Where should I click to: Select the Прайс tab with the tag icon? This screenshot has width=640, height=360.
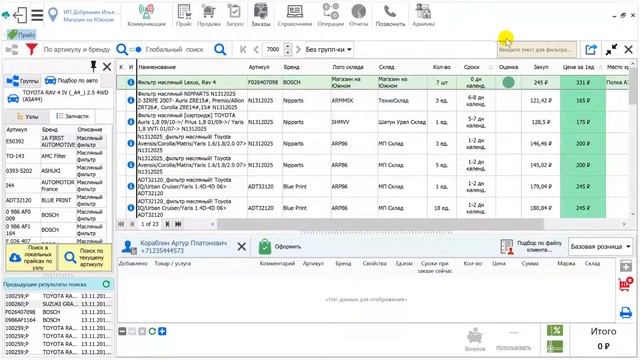click(22, 35)
